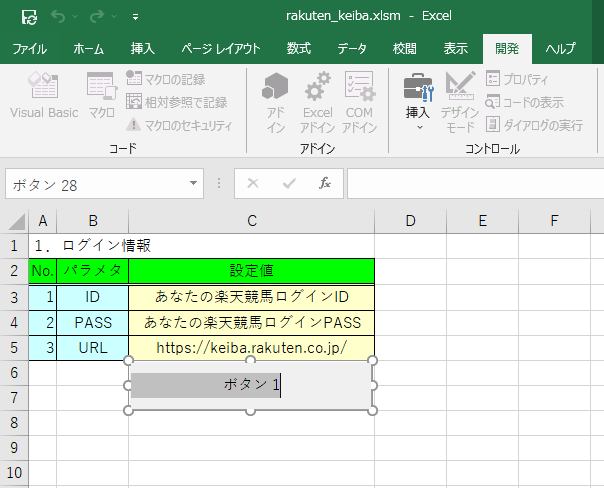604x488 pixels.
Task: Open the ヘルプ tab
Action: pos(560,49)
